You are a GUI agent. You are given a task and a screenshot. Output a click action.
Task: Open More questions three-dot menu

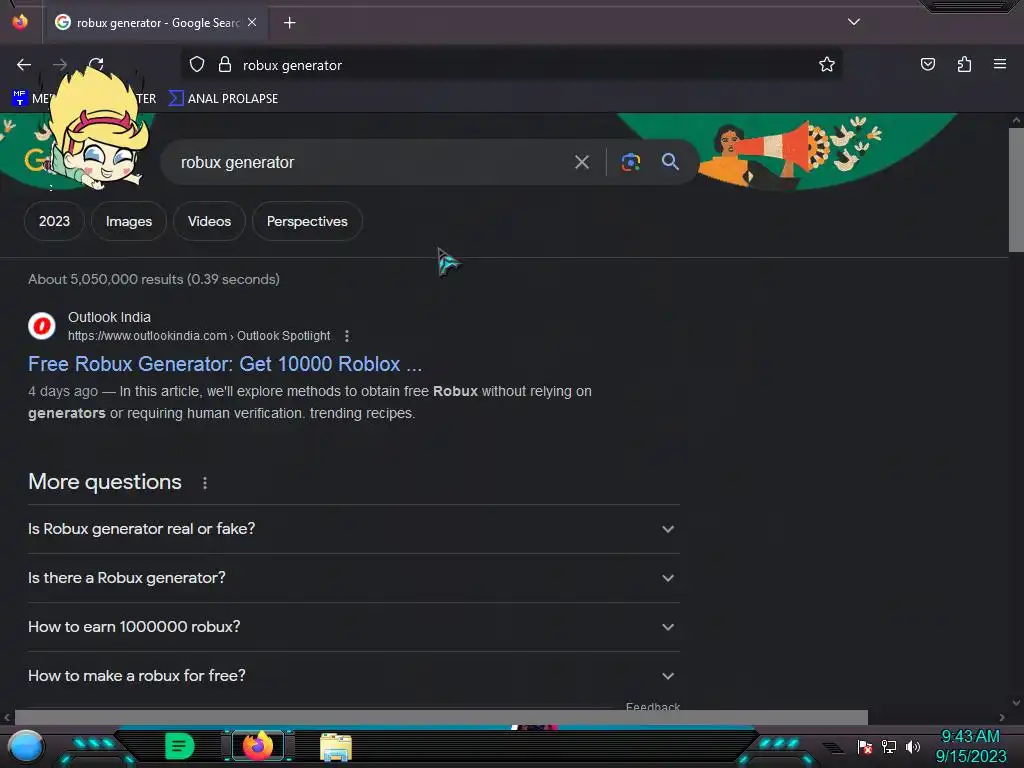point(205,483)
